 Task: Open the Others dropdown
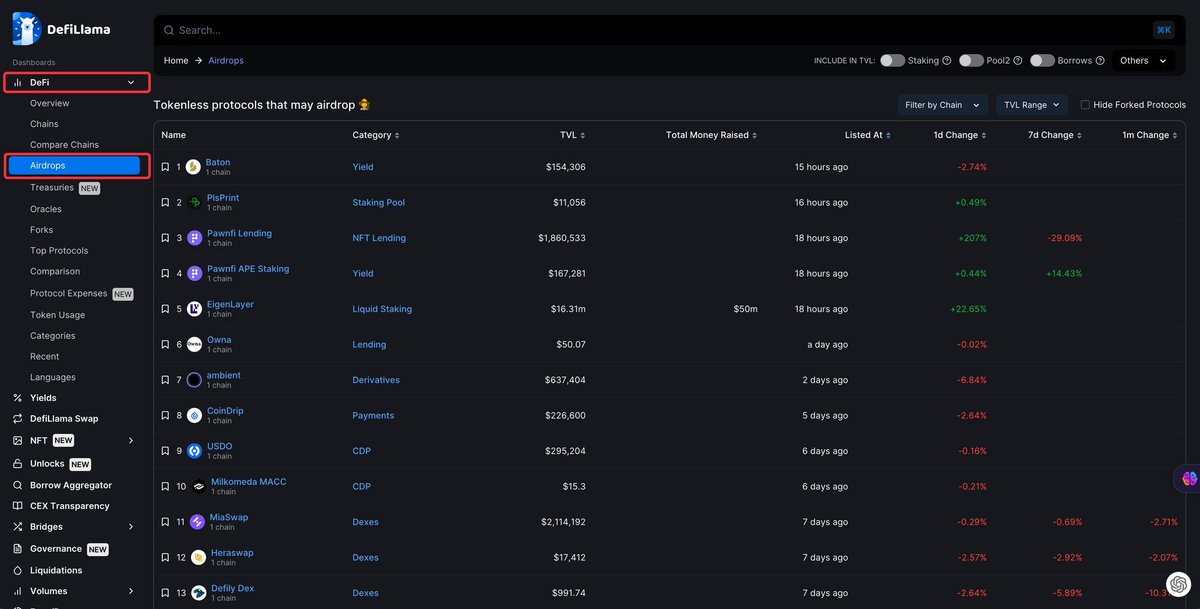(1142, 61)
